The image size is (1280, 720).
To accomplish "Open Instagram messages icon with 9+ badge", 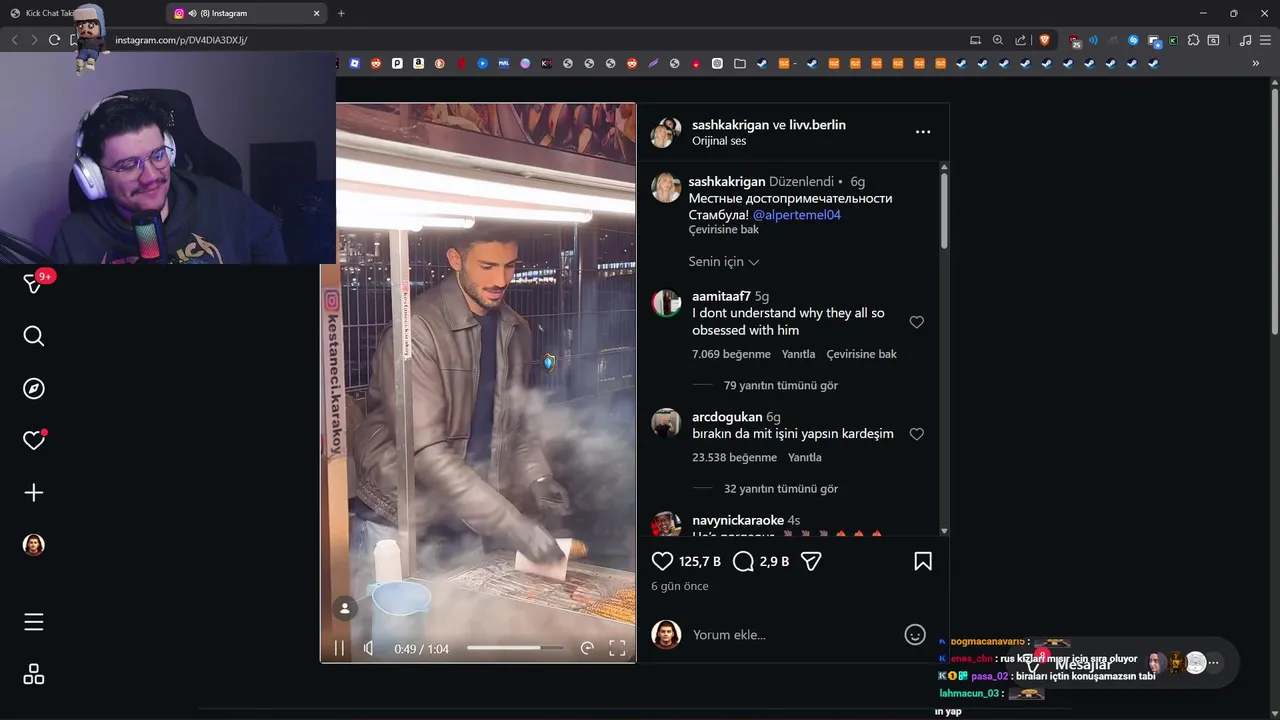I will pyautogui.click(x=34, y=283).
